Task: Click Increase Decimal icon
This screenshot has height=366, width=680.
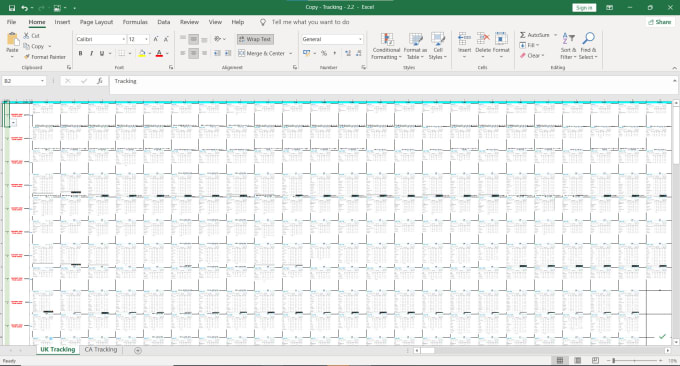Action: click(x=348, y=53)
